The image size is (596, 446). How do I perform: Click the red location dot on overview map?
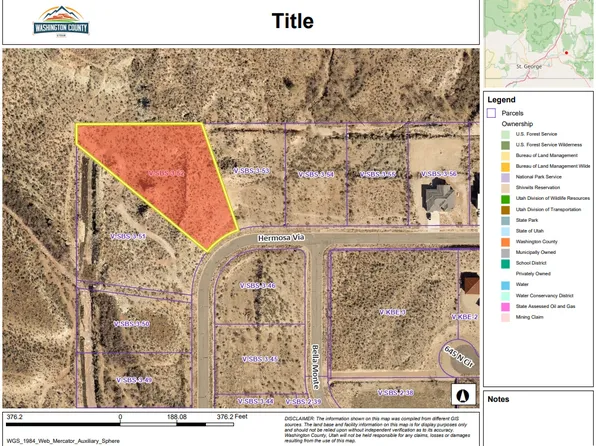point(566,53)
